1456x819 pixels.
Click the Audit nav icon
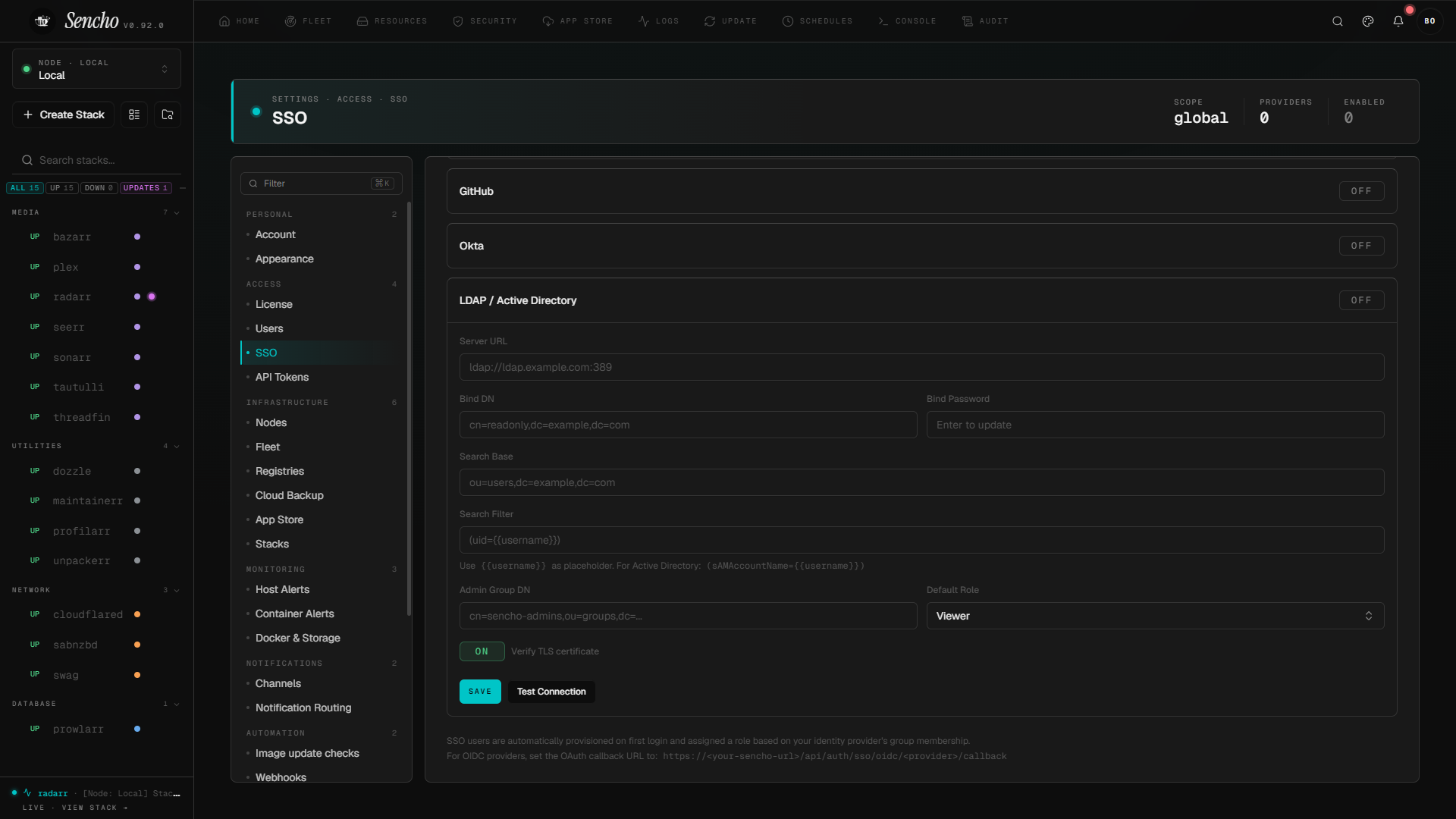coord(968,21)
